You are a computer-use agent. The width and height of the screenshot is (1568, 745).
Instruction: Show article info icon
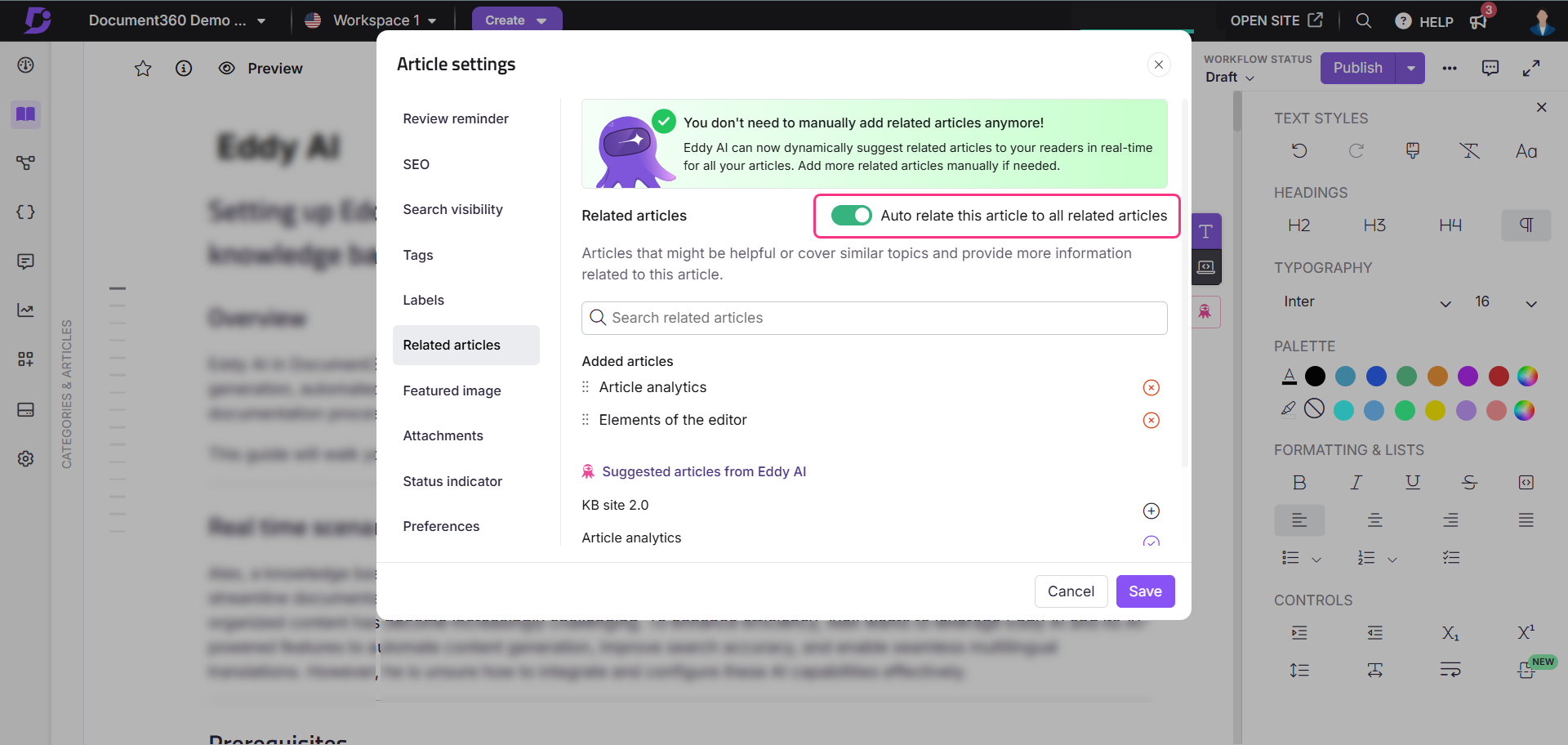[x=184, y=69]
